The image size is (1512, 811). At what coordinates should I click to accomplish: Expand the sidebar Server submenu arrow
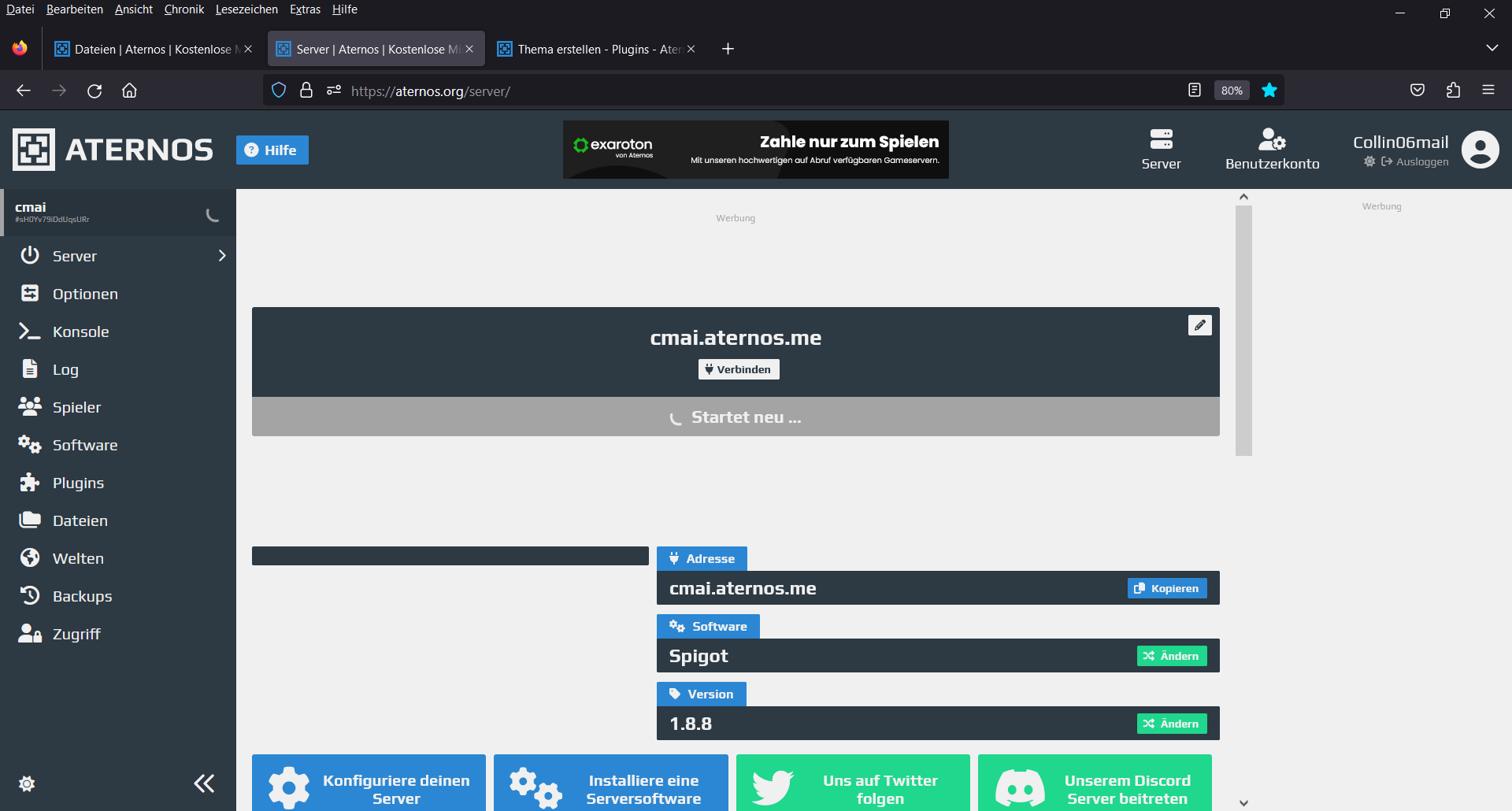(x=222, y=256)
